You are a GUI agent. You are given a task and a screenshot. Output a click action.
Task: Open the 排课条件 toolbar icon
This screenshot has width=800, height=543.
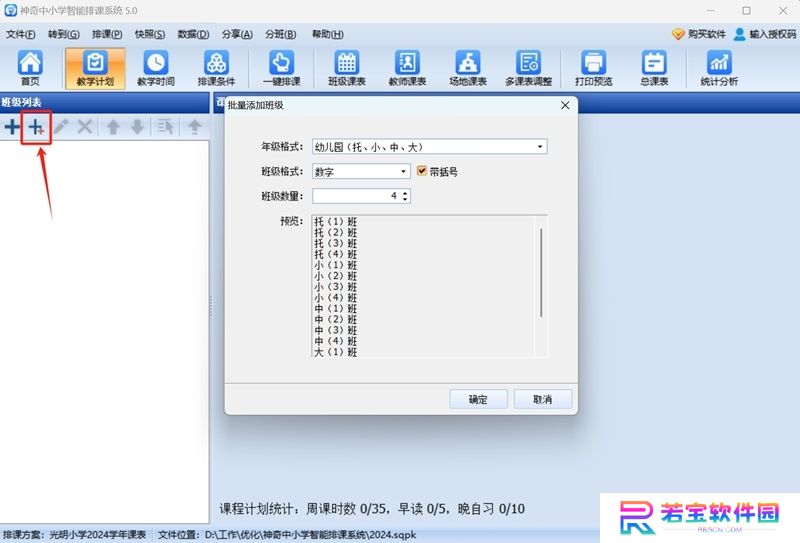tap(216, 68)
